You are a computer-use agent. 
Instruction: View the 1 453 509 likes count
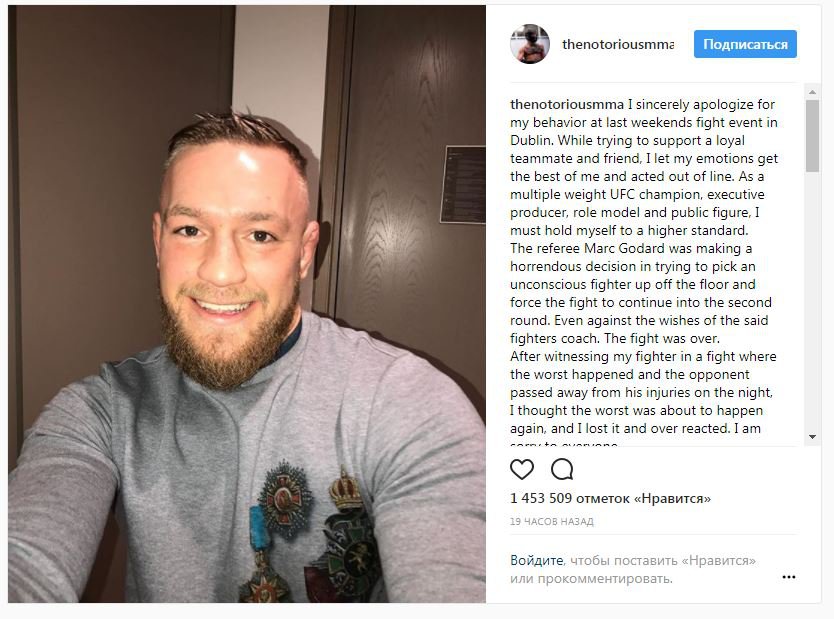(x=610, y=498)
